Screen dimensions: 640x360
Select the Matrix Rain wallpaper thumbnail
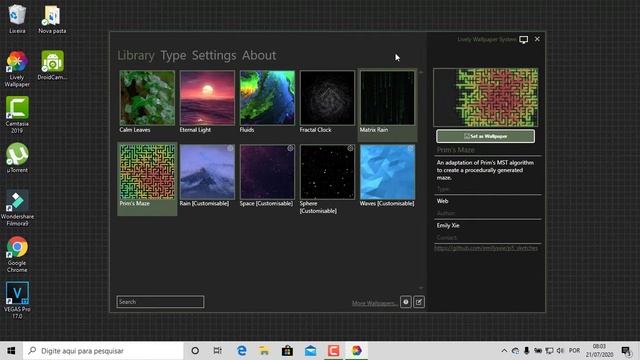(387, 98)
